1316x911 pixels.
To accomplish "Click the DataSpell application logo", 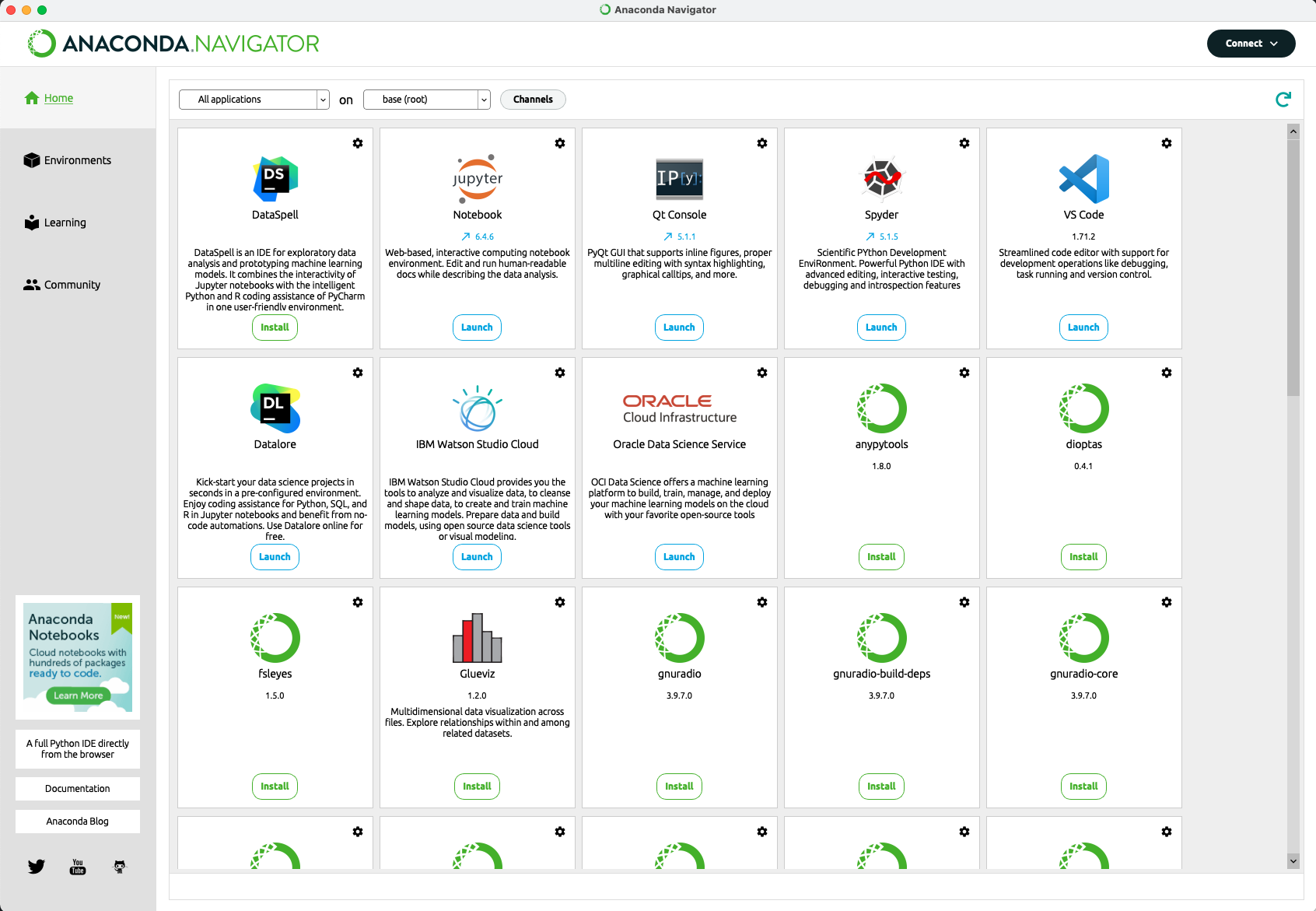I will click(275, 179).
